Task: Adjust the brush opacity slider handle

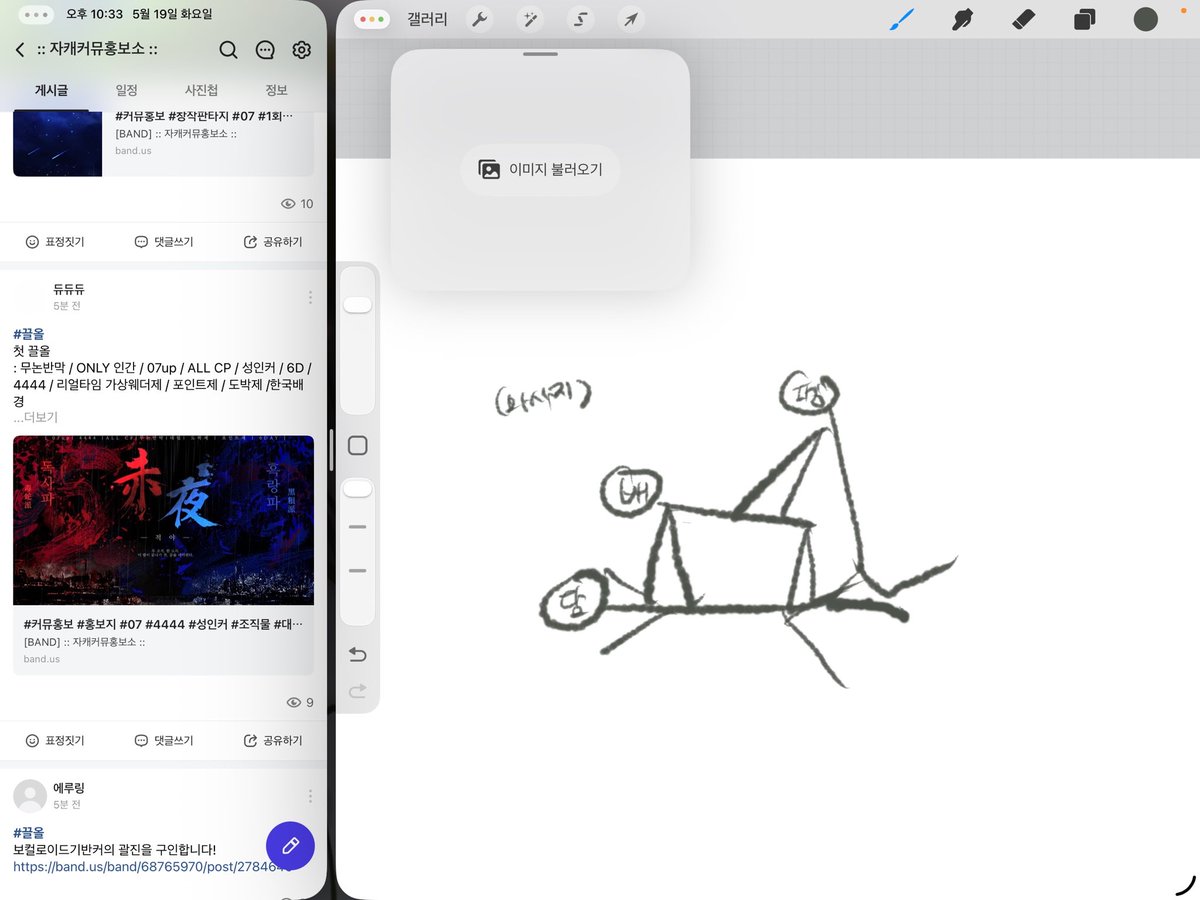Action: pyautogui.click(x=358, y=489)
